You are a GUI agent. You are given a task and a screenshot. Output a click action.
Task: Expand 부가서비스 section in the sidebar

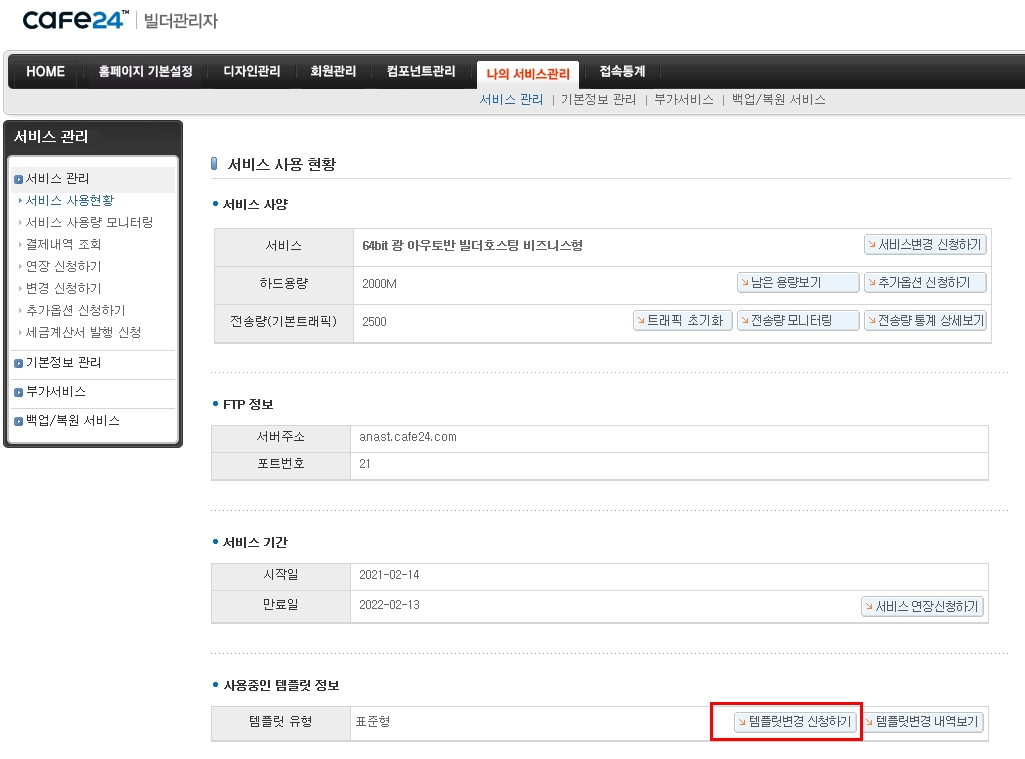(56, 392)
